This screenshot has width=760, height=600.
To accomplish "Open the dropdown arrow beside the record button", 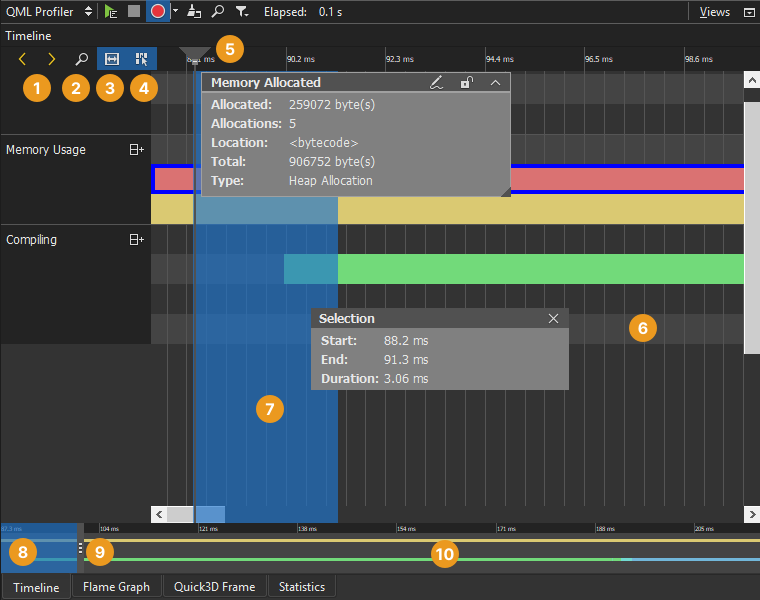I will 175,12.
